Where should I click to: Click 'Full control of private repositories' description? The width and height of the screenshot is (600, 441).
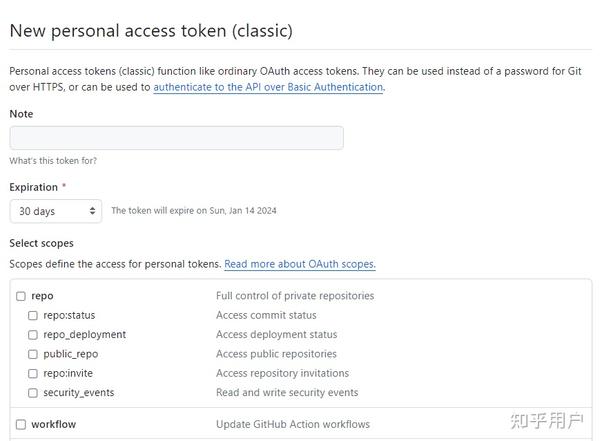tap(295, 296)
